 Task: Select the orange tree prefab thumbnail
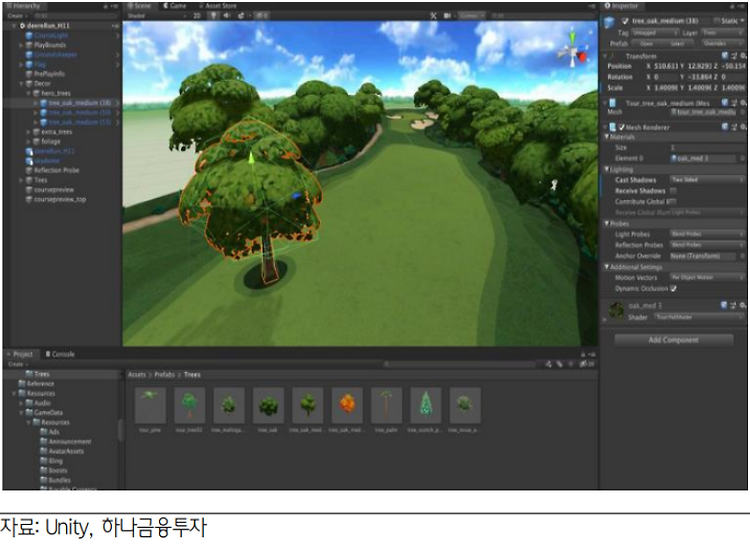[x=347, y=406]
